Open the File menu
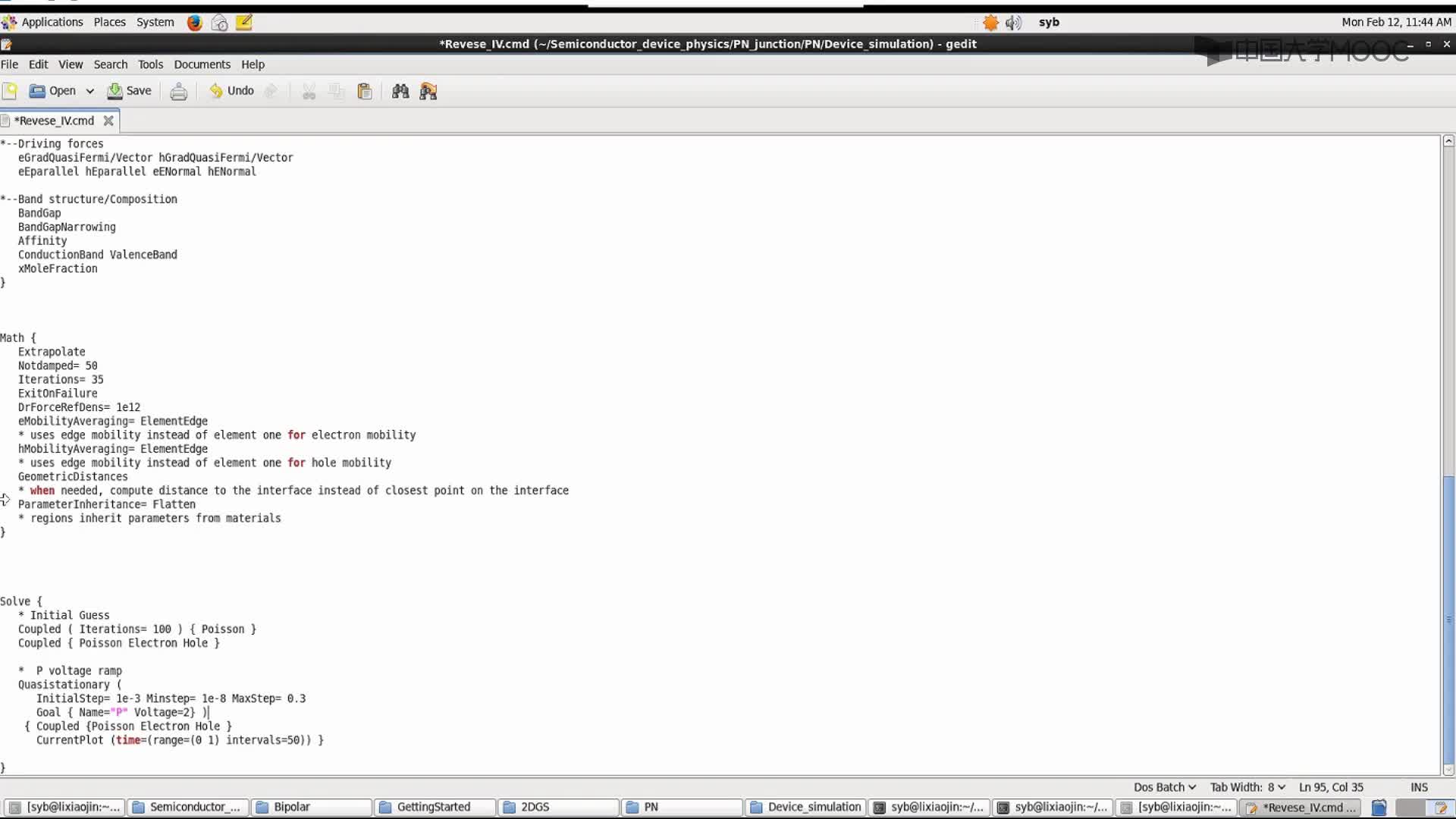The width and height of the screenshot is (1456, 819). [x=10, y=63]
